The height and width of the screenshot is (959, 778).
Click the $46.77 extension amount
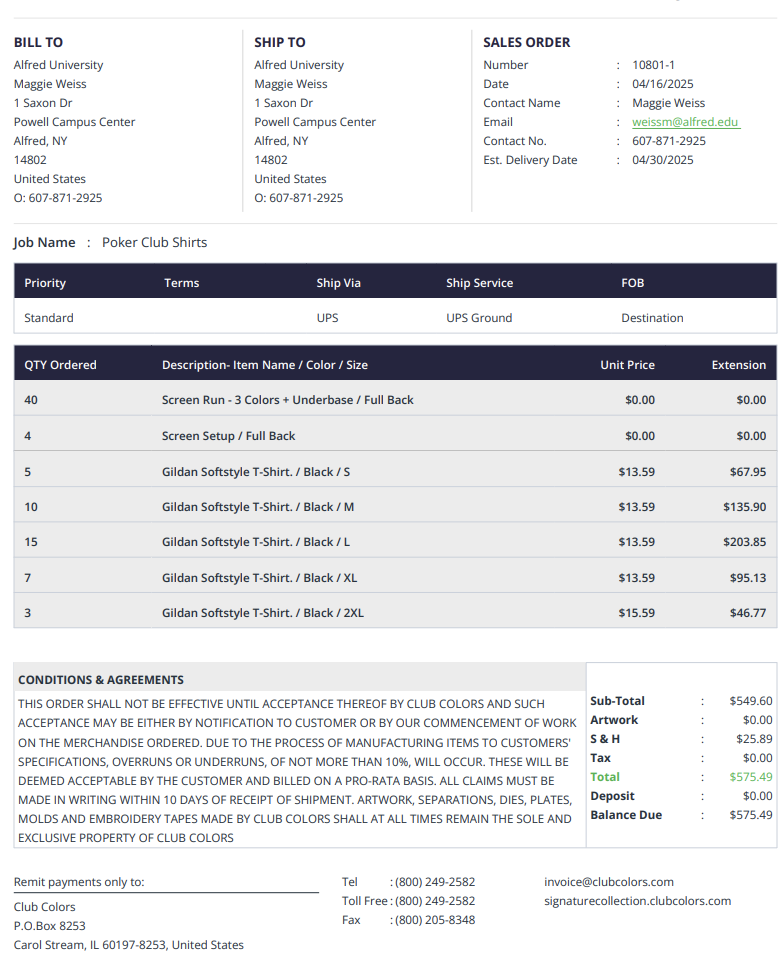(x=747, y=613)
